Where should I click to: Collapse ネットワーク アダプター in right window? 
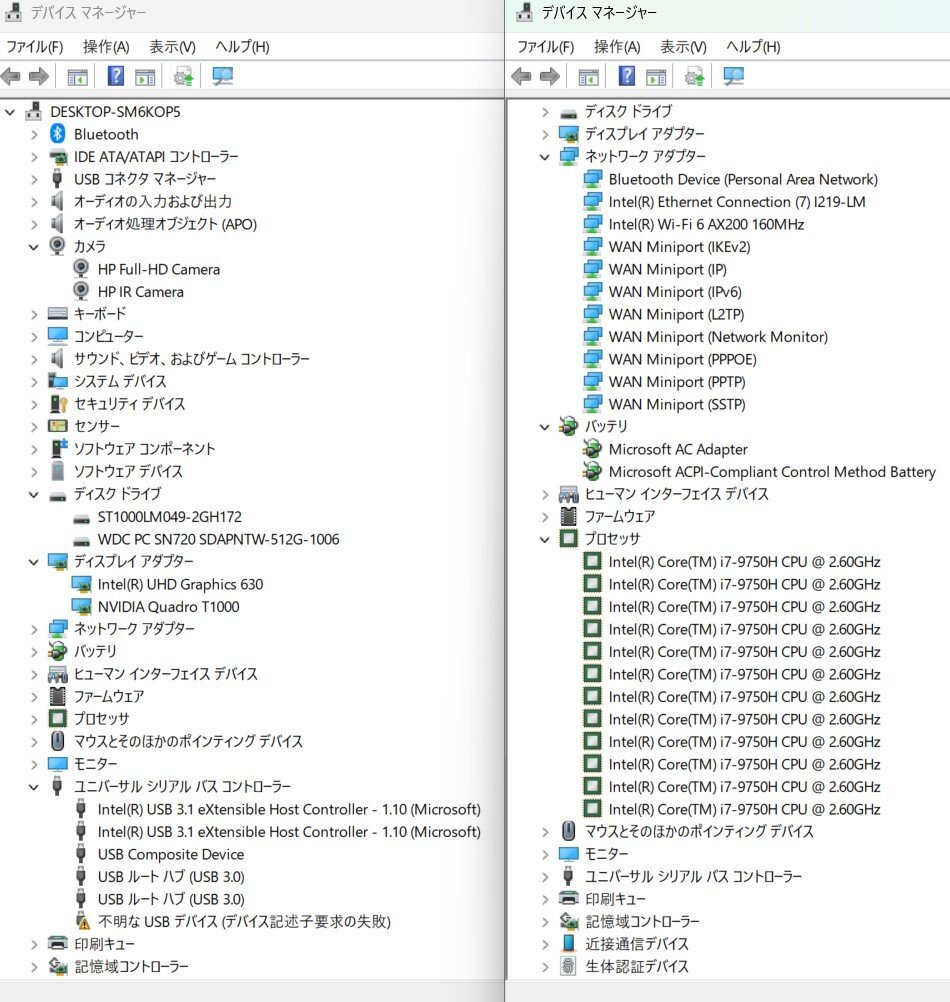(544, 157)
